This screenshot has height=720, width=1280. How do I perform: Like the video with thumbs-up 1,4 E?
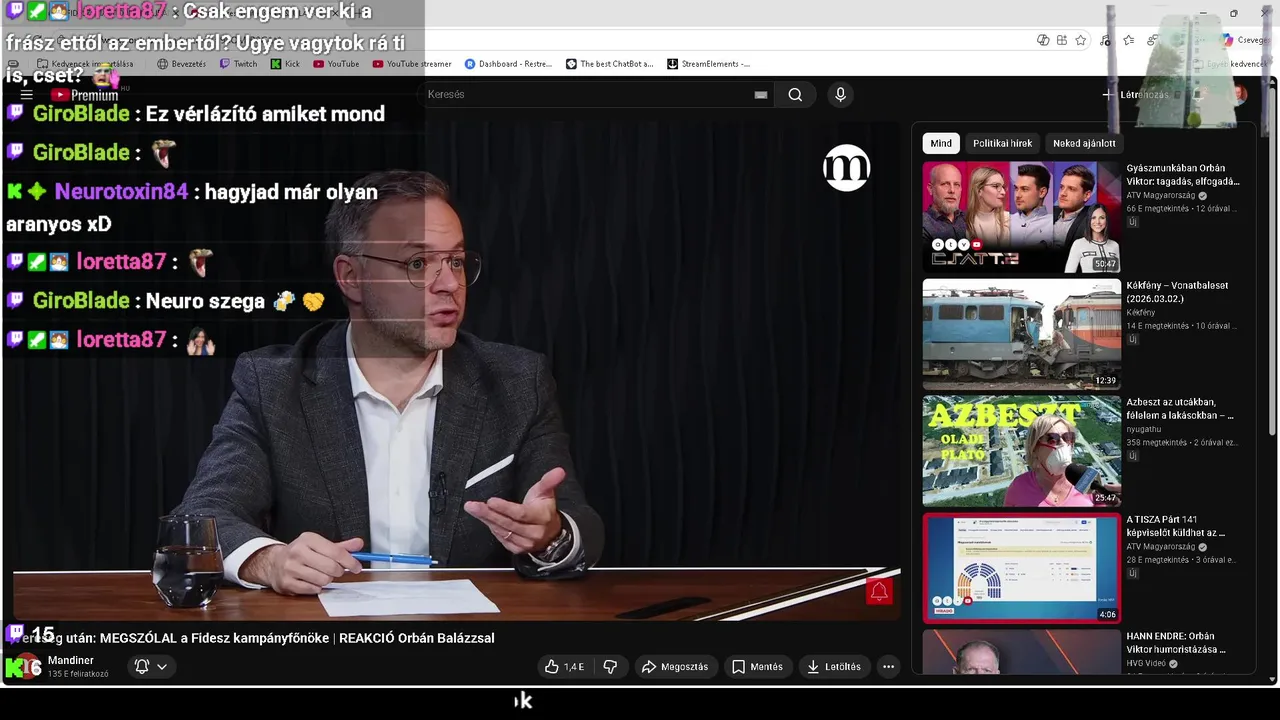tap(564, 667)
